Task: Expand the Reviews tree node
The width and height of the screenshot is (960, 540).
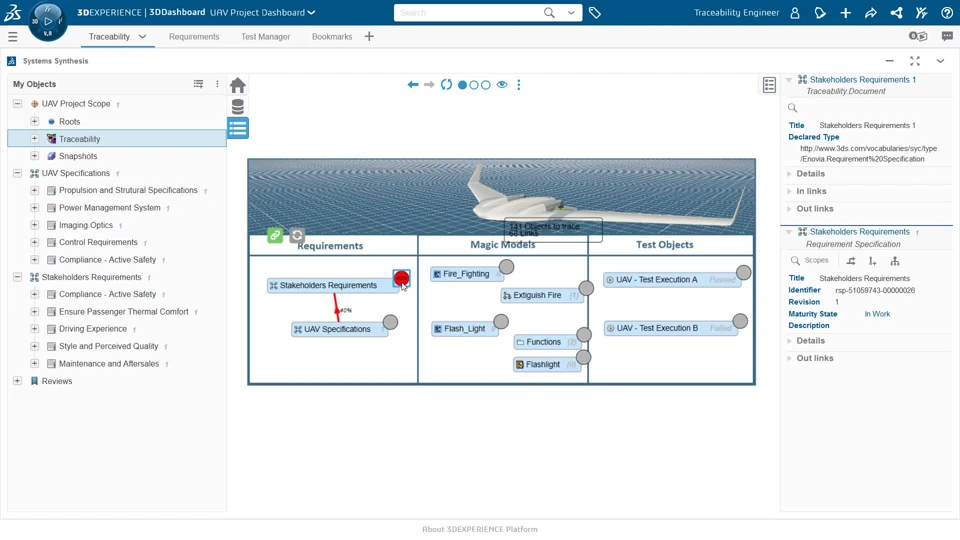Action: click(x=17, y=381)
